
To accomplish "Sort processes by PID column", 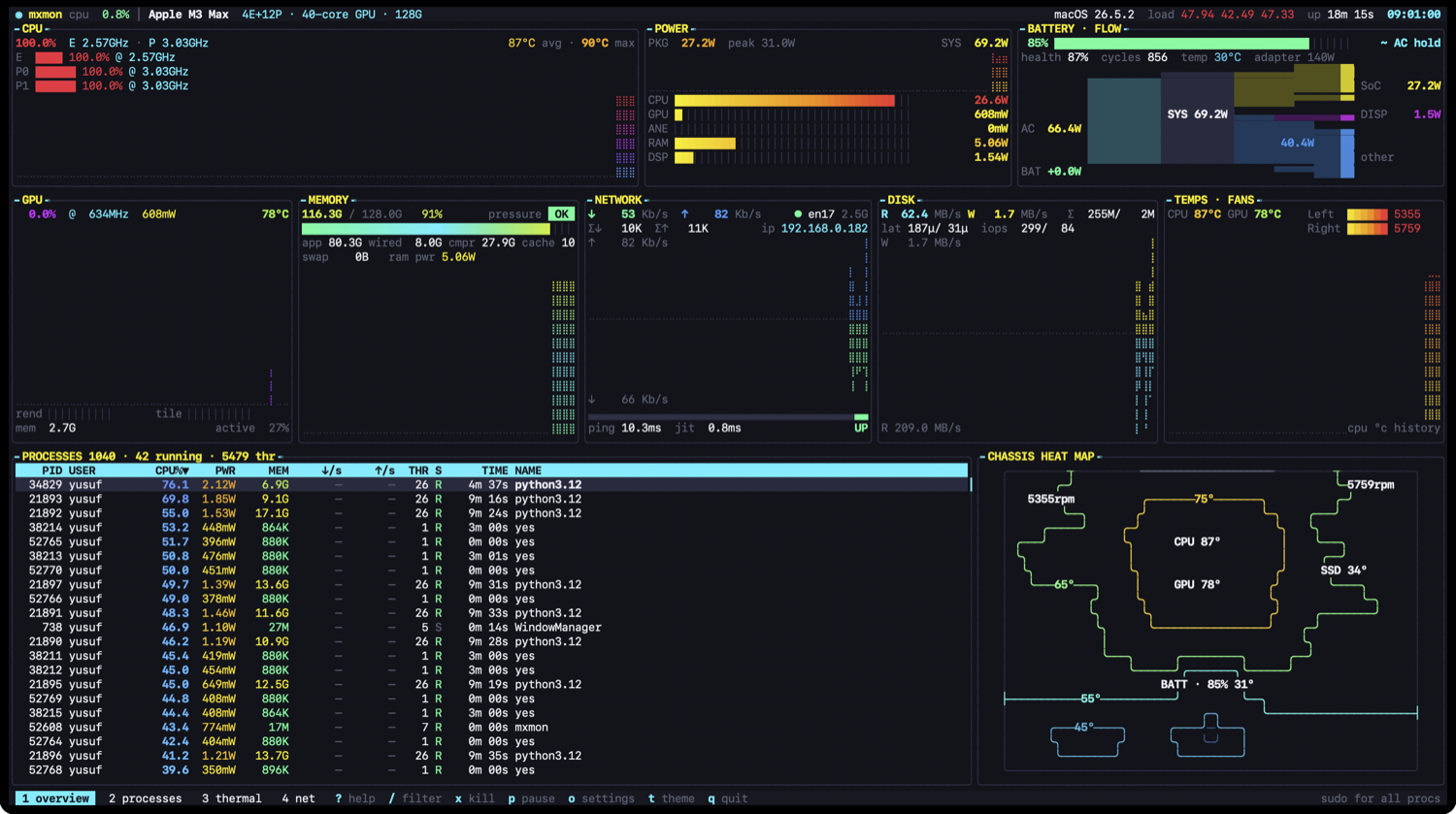I will pyautogui.click(x=51, y=471).
